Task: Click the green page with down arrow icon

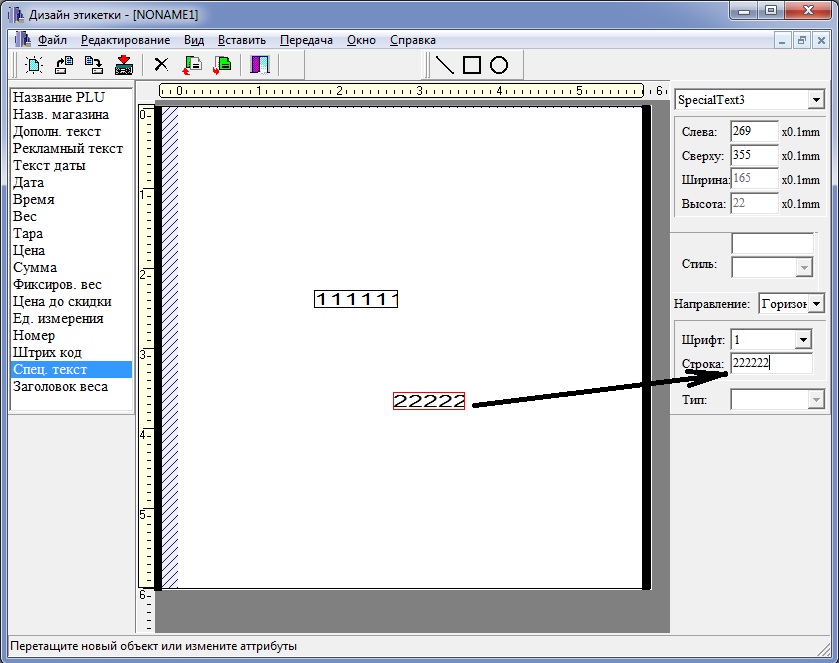Action: click(222, 65)
